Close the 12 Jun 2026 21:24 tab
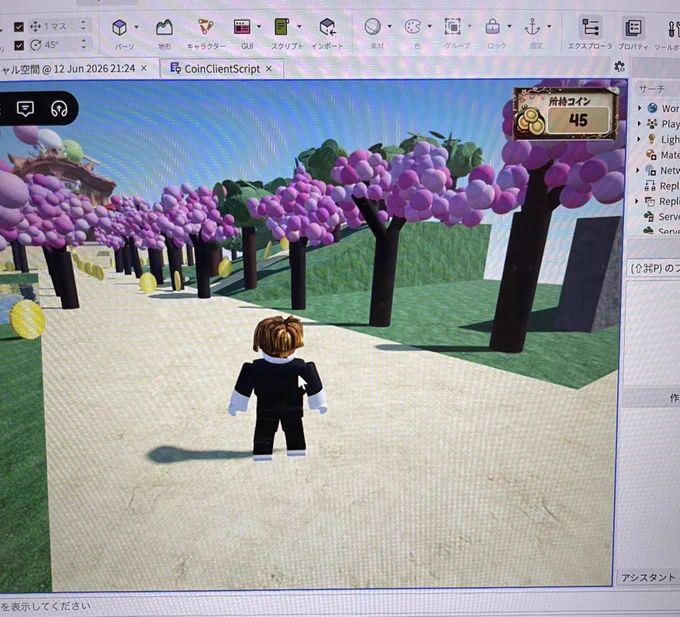Image resolution: width=680 pixels, height=617 pixels. [144, 68]
